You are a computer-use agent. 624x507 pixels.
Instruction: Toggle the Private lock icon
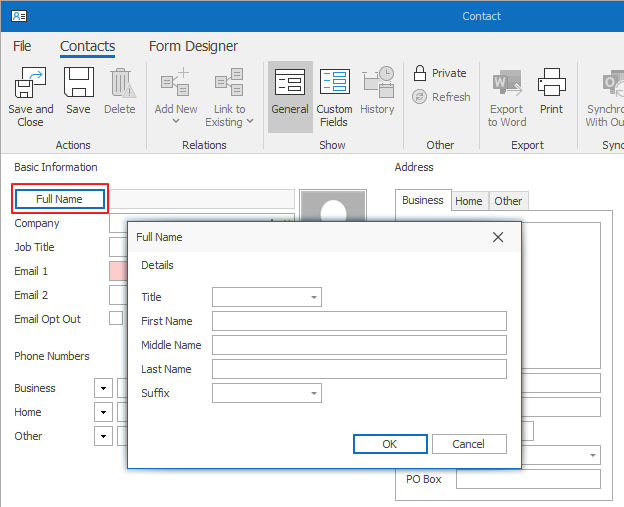click(x=421, y=73)
